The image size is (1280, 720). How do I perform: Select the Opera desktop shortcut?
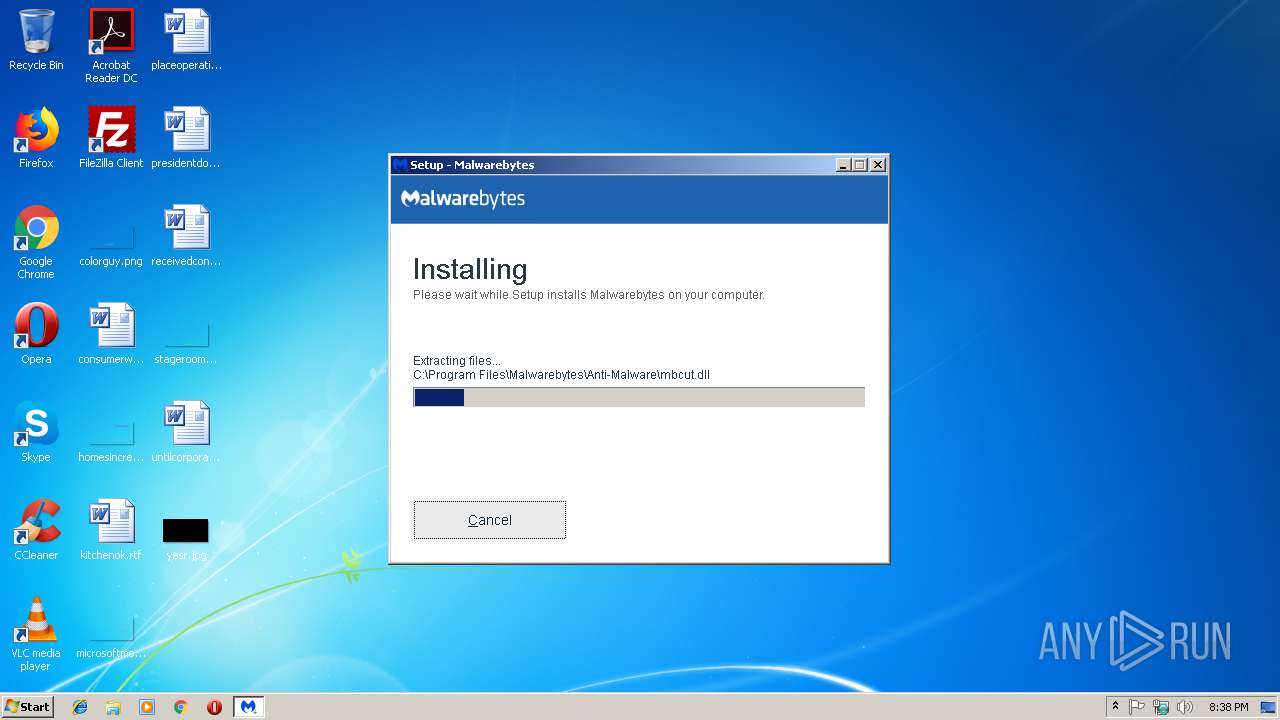point(36,335)
